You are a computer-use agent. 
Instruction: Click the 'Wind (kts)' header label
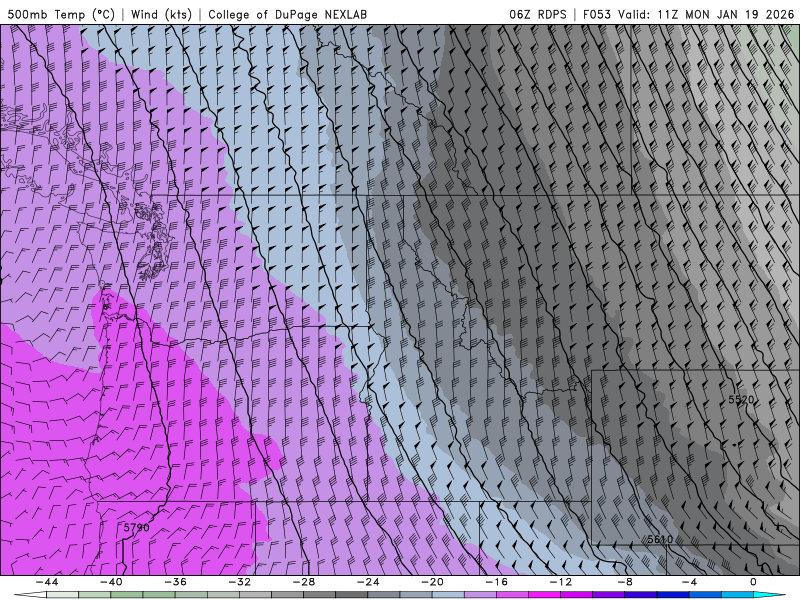(x=161, y=14)
